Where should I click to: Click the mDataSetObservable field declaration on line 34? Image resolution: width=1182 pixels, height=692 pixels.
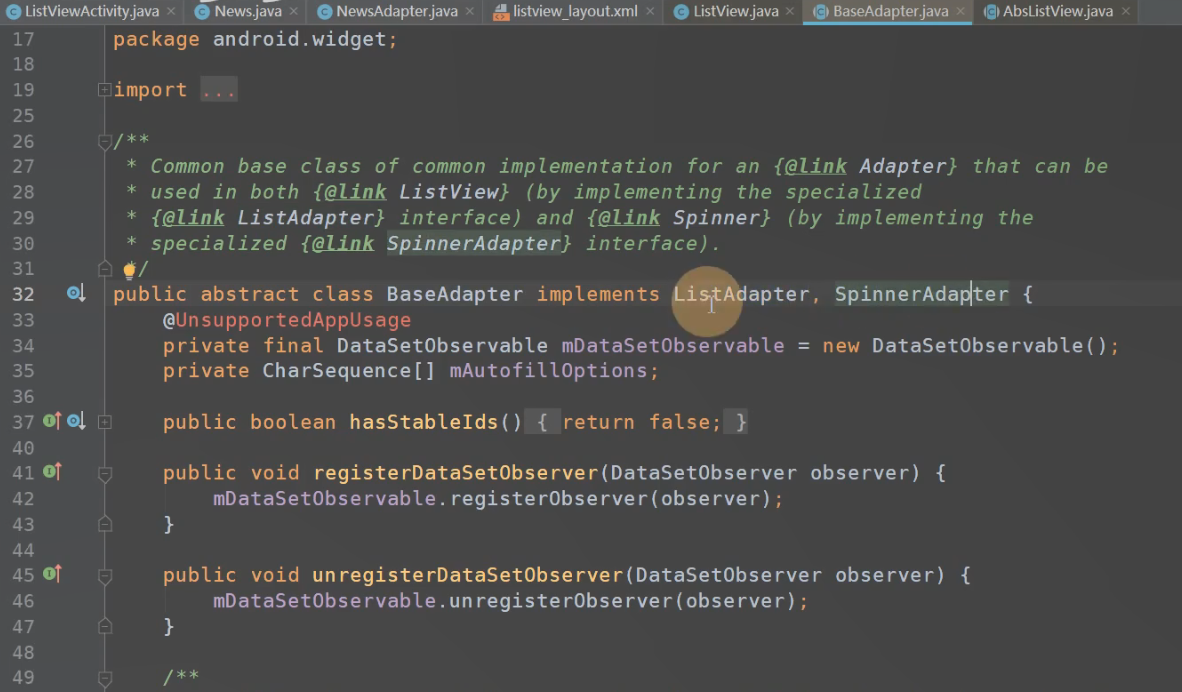coord(672,345)
